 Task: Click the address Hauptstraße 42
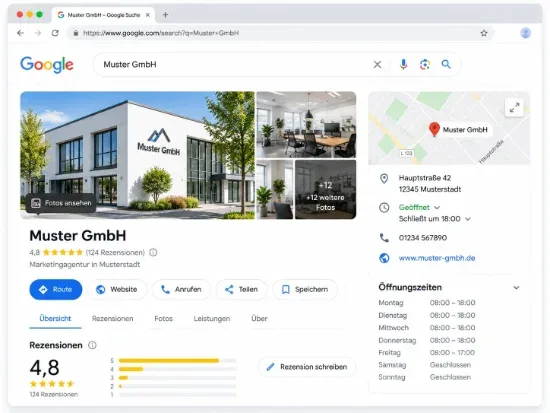pos(425,178)
